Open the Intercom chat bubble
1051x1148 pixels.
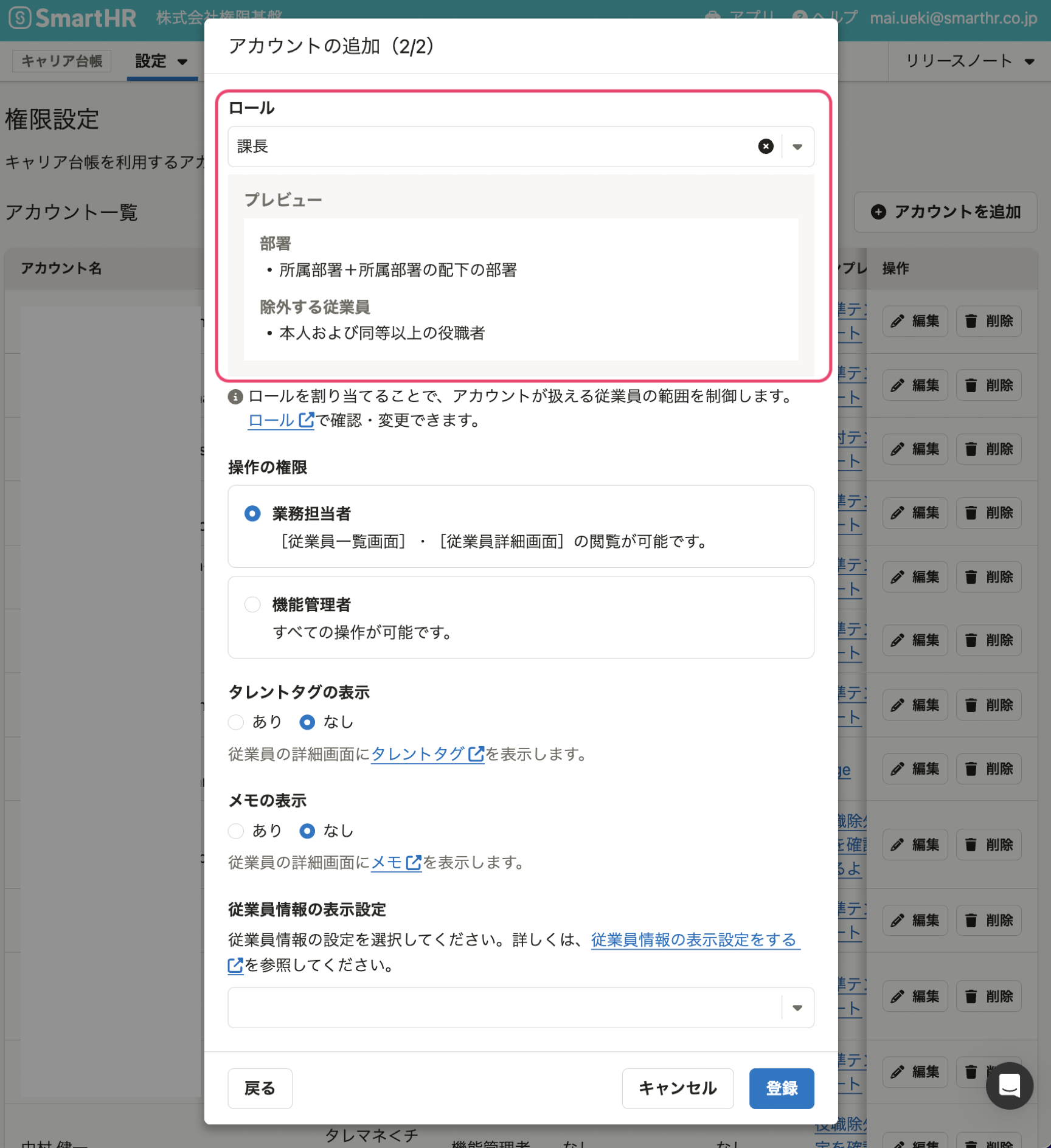pos(1009,1086)
